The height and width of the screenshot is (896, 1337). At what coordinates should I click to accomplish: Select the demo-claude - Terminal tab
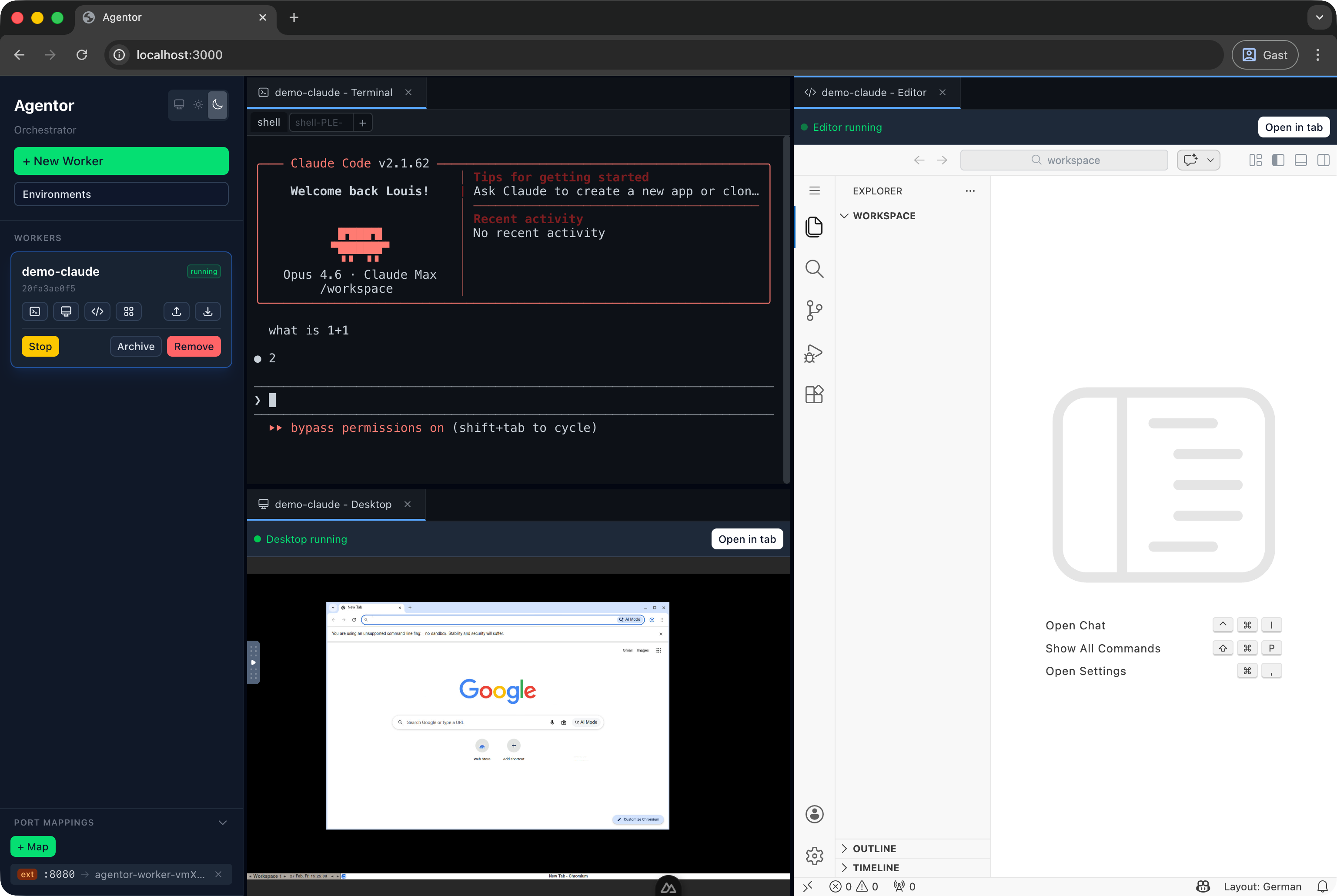pos(337,93)
